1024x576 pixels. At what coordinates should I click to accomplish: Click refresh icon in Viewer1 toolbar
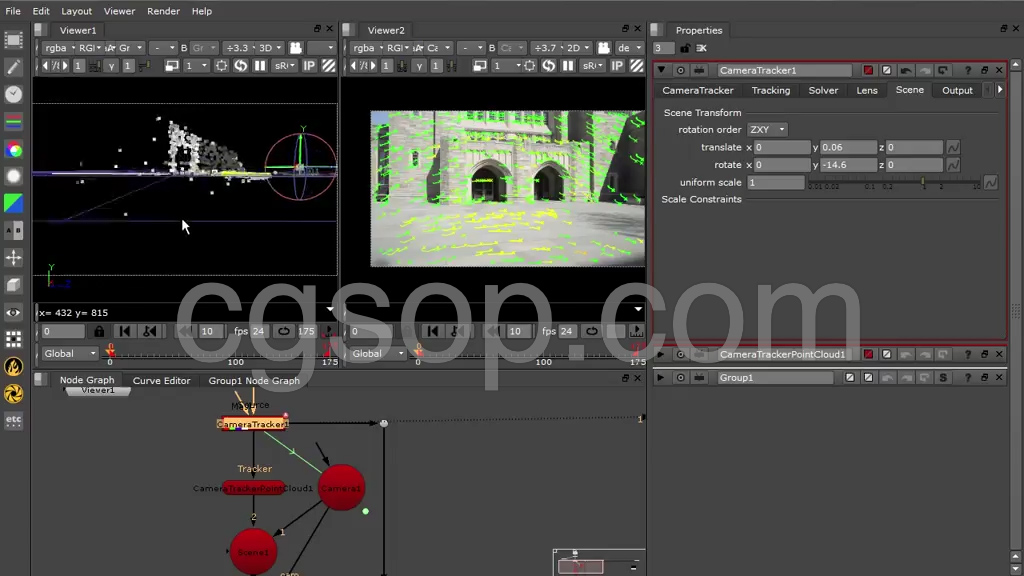click(x=241, y=66)
